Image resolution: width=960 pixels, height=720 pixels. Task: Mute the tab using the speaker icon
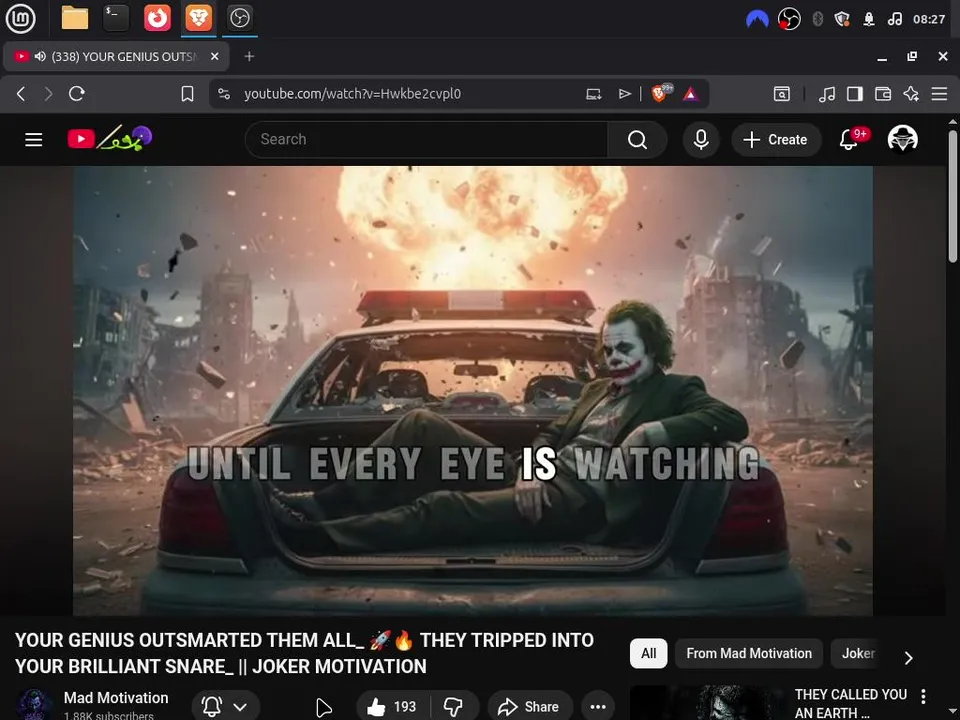click(x=40, y=56)
